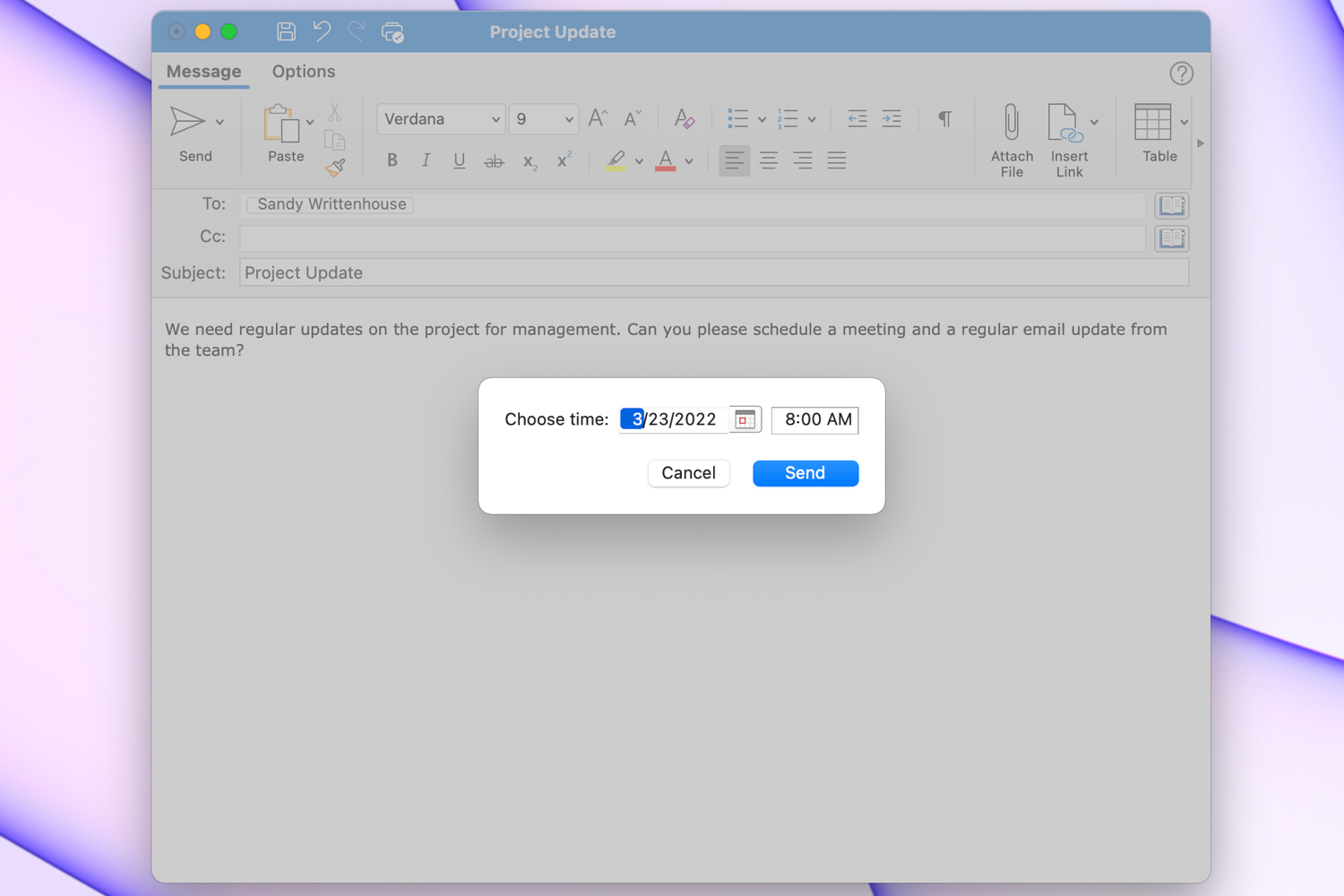Image resolution: width=1344 pixels, height=896 pixels.
Task: Toggle Subscript formatting
Action: [530, 162]
